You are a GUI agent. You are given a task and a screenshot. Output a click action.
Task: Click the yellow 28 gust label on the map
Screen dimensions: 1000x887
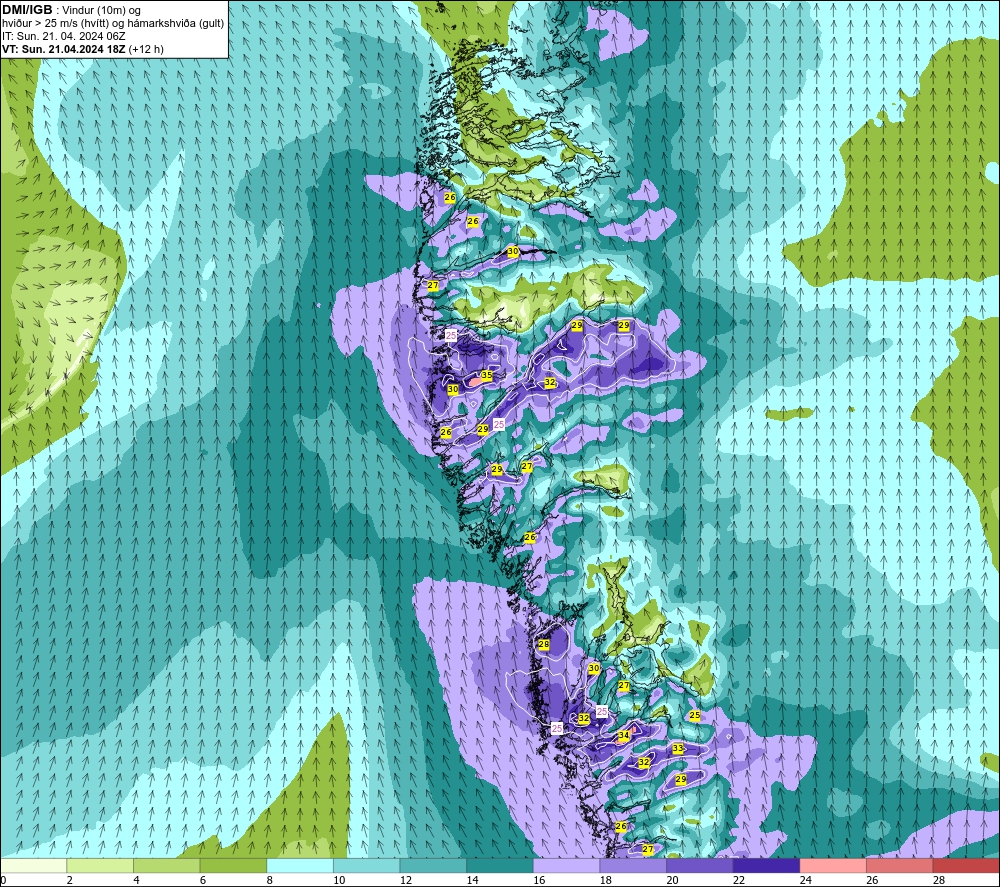(x=544, y=644)
